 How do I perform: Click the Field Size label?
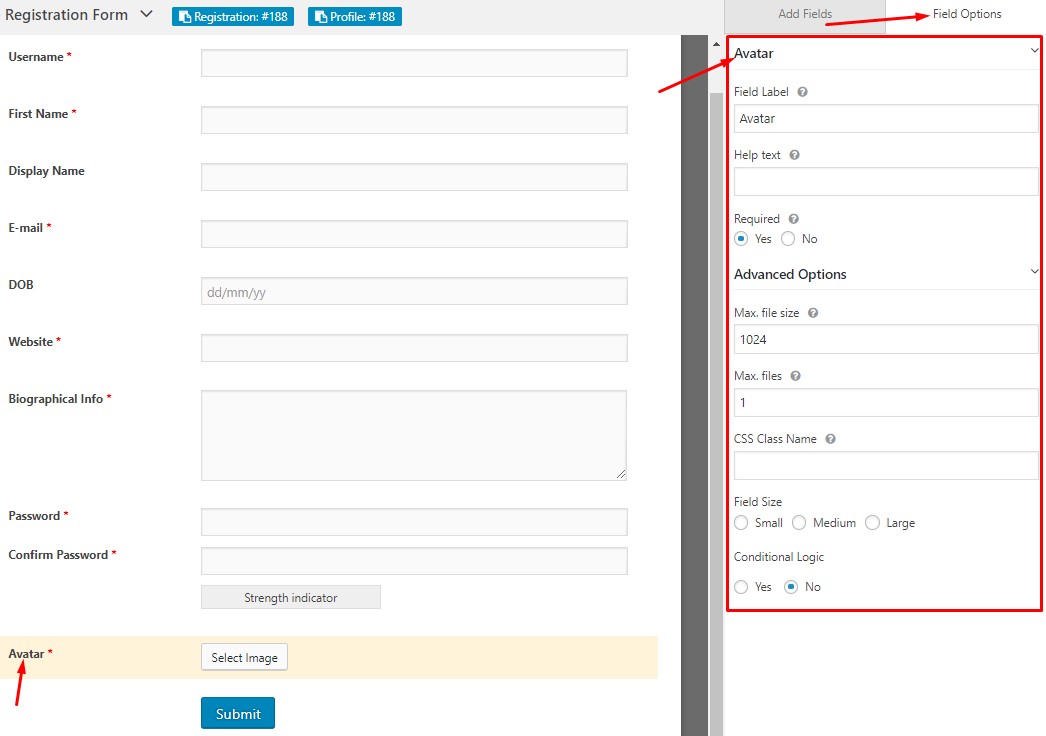(758, 502)
